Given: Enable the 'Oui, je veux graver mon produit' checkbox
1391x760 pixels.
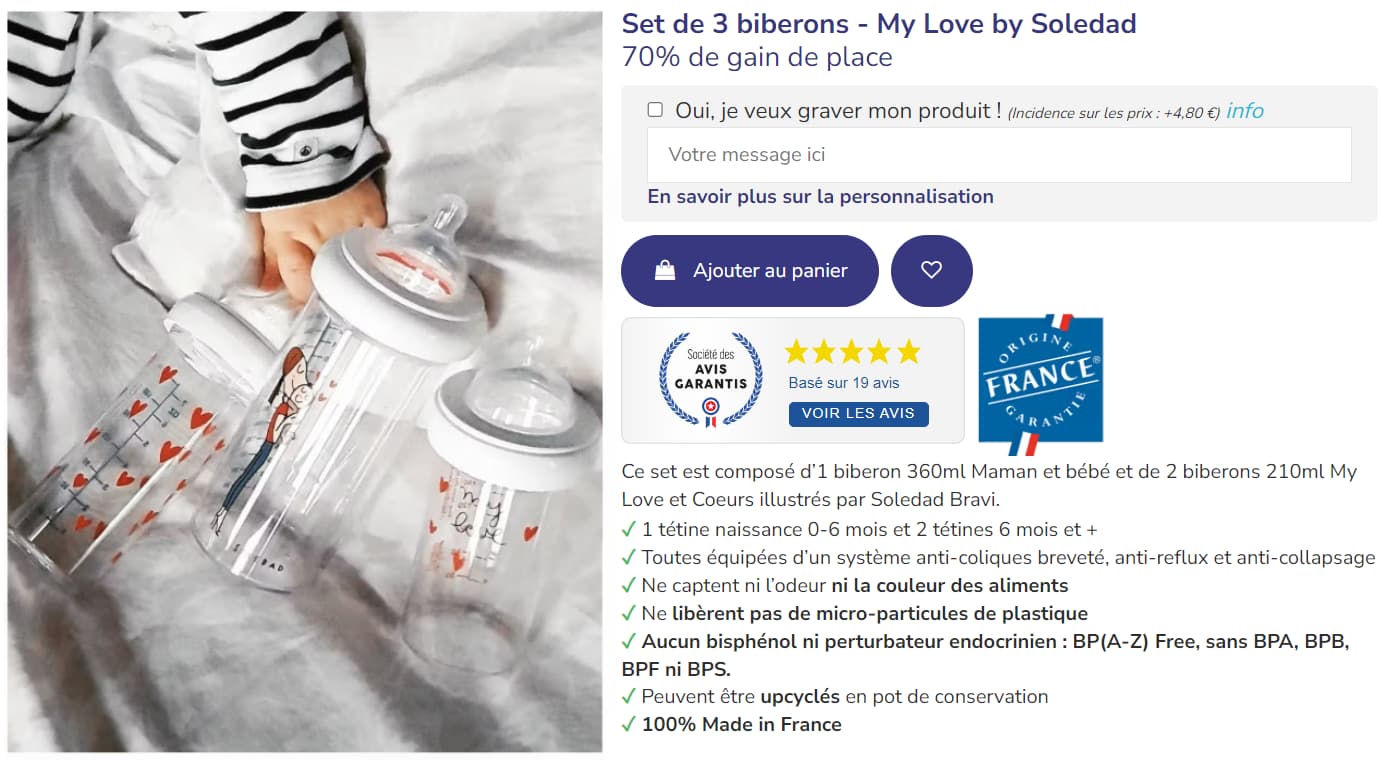Looking at the screenshot, I should tap(656, 110).
